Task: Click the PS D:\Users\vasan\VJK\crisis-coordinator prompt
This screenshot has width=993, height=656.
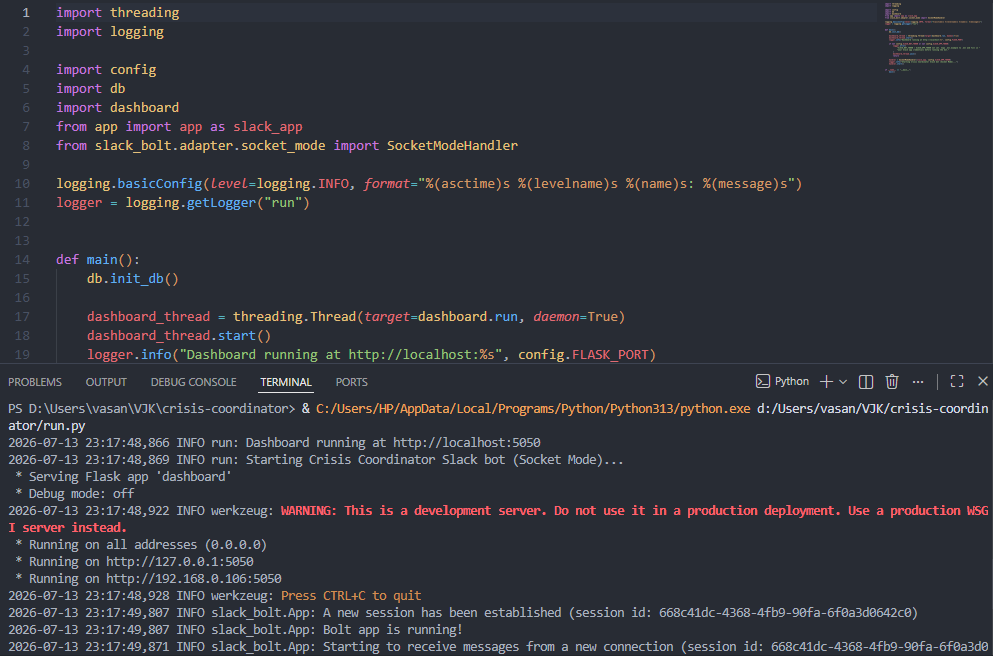Action: coord(151,408)
